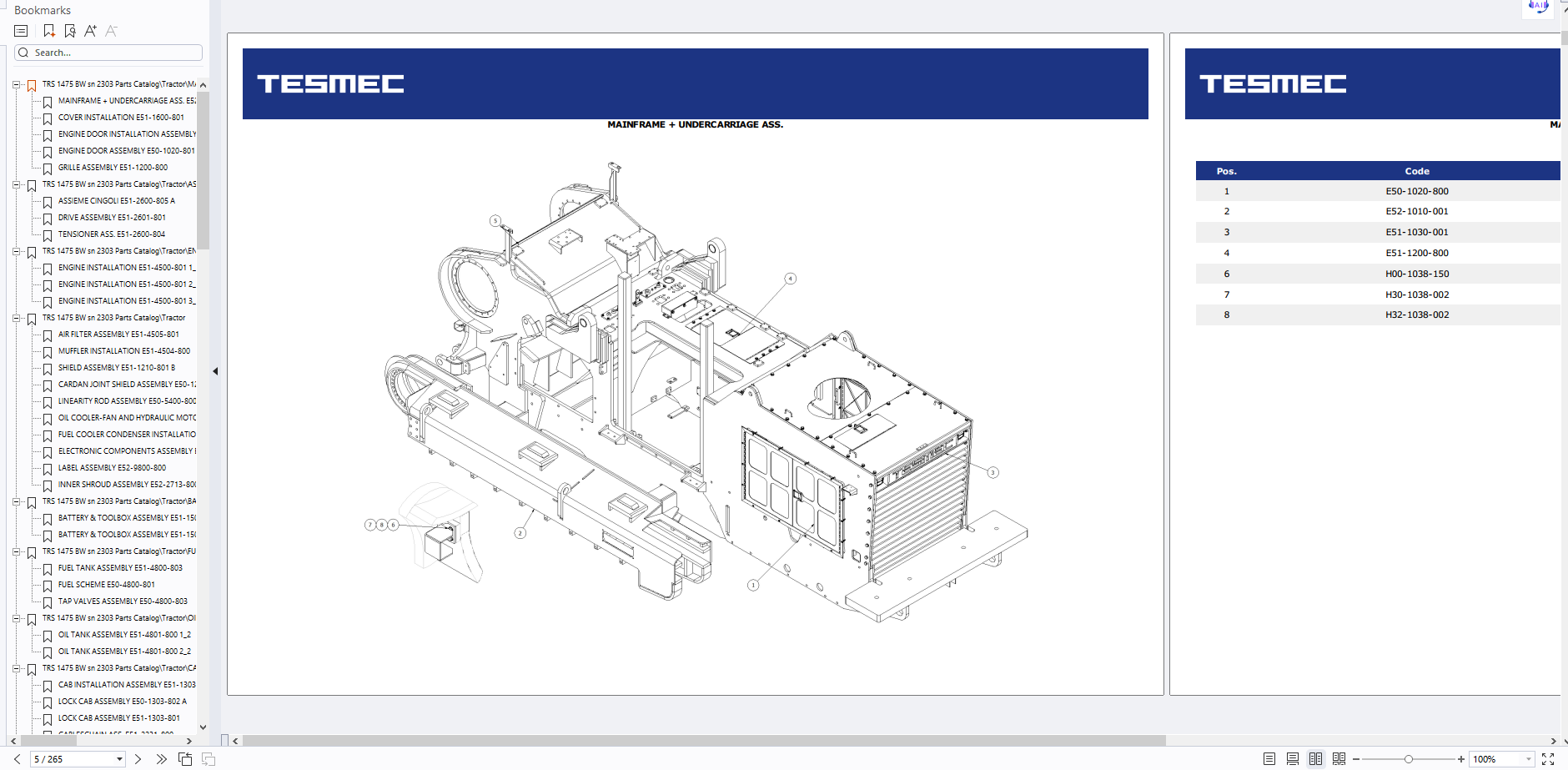Image resolution: width=1568 pixels, height=770 pixels.
Task: Click the next view icon in status bar
Action: coord(209,759)
